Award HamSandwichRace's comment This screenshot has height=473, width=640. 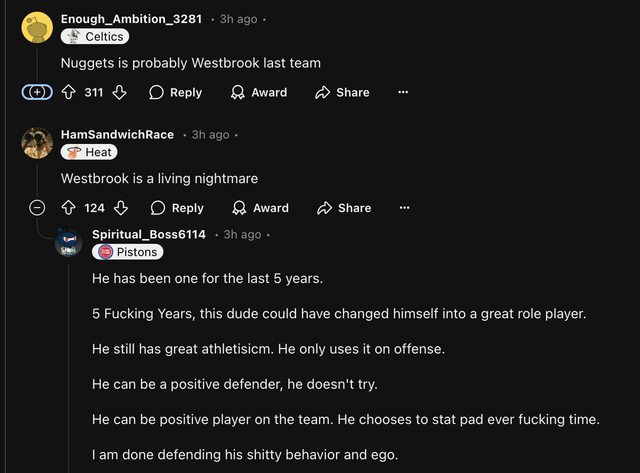pyautogui.click(x=260, y=208)
